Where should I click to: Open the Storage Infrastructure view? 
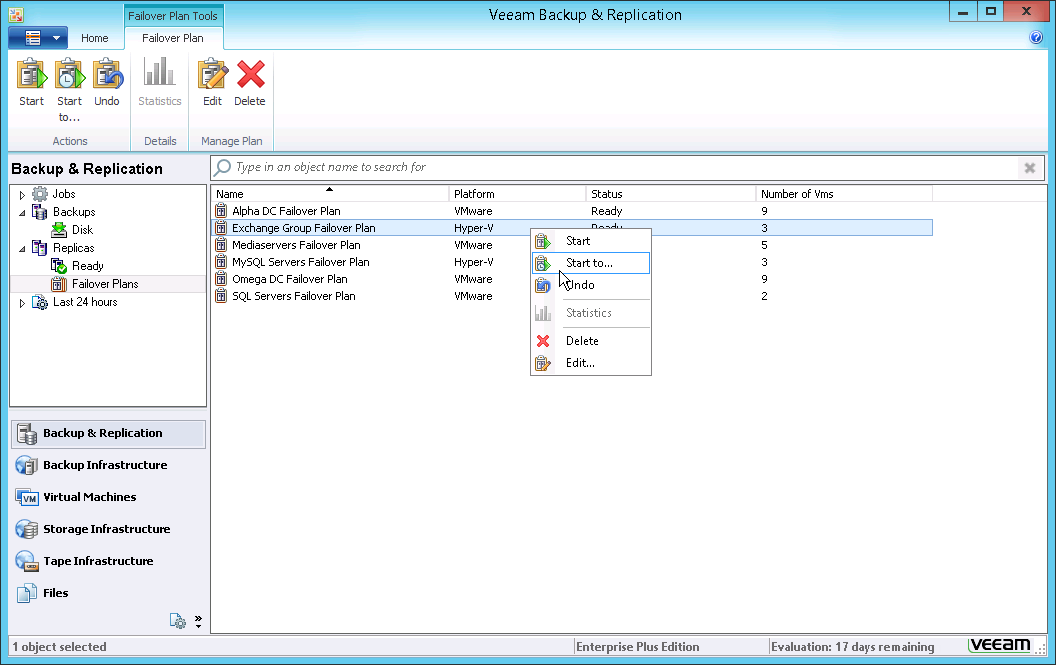pyautogui.click(x=108, y=529)
